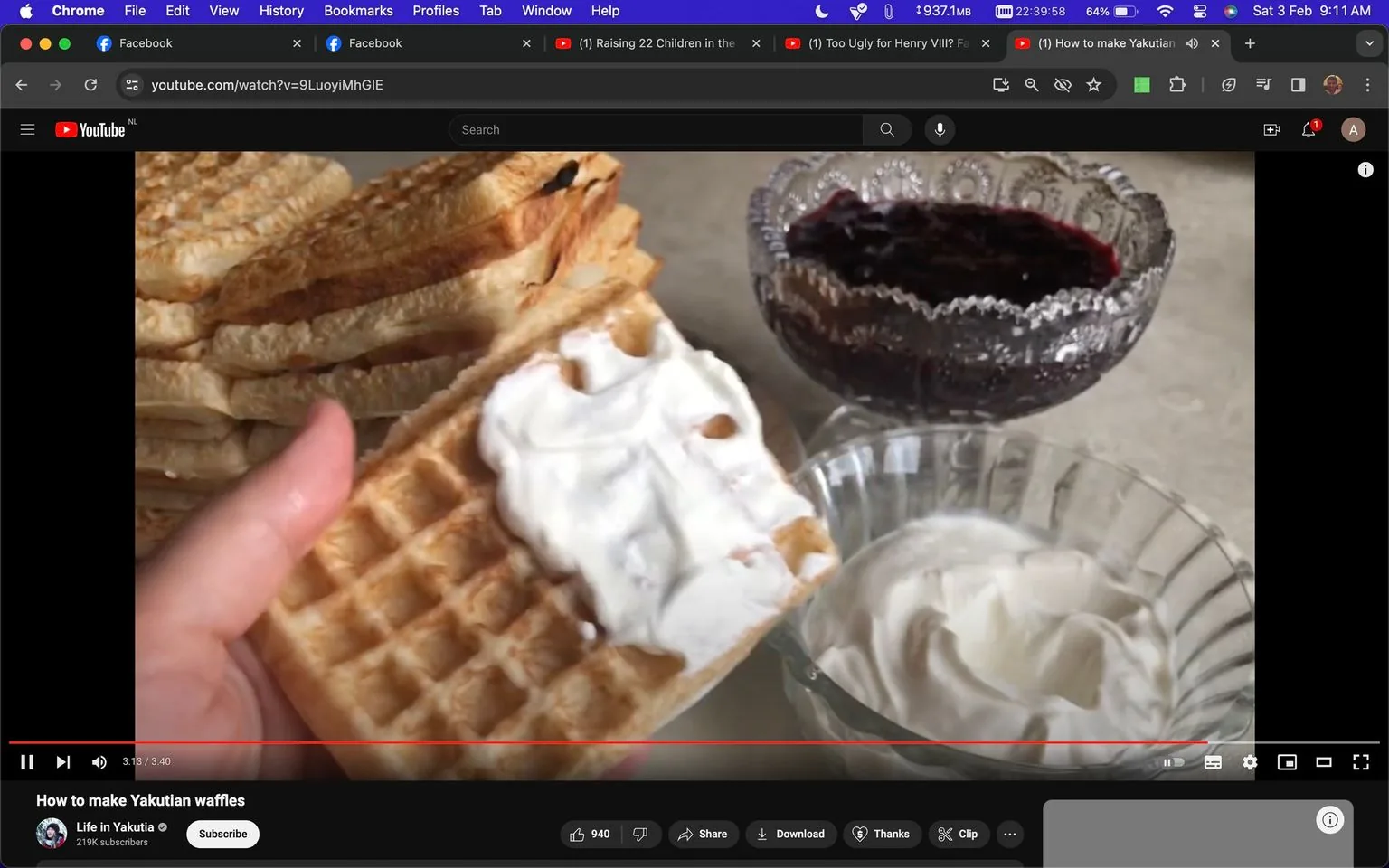Open more actions via the ellipsis button
This screenshot has width=1389, height=868.
pyautogui.click(x=1009, y=834)
